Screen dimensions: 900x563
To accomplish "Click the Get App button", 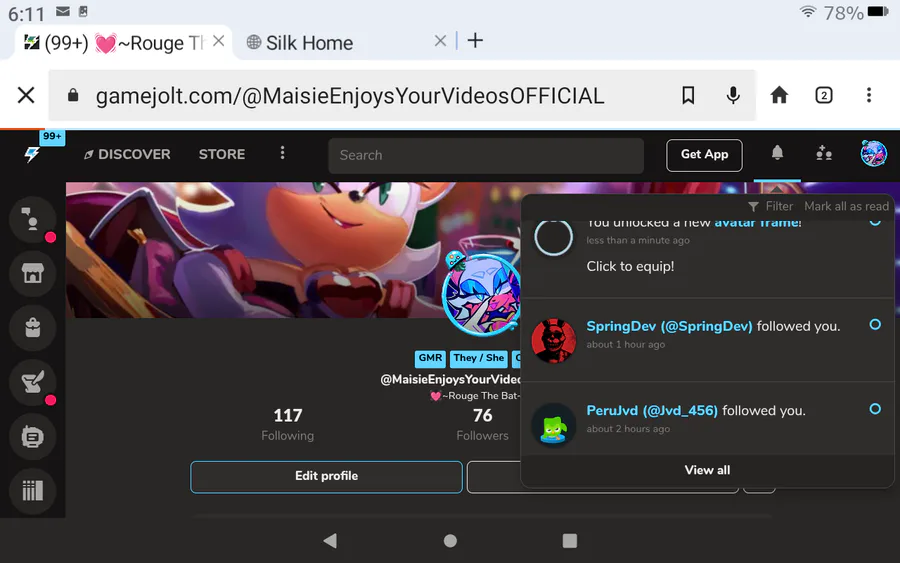I will (704, 155).
